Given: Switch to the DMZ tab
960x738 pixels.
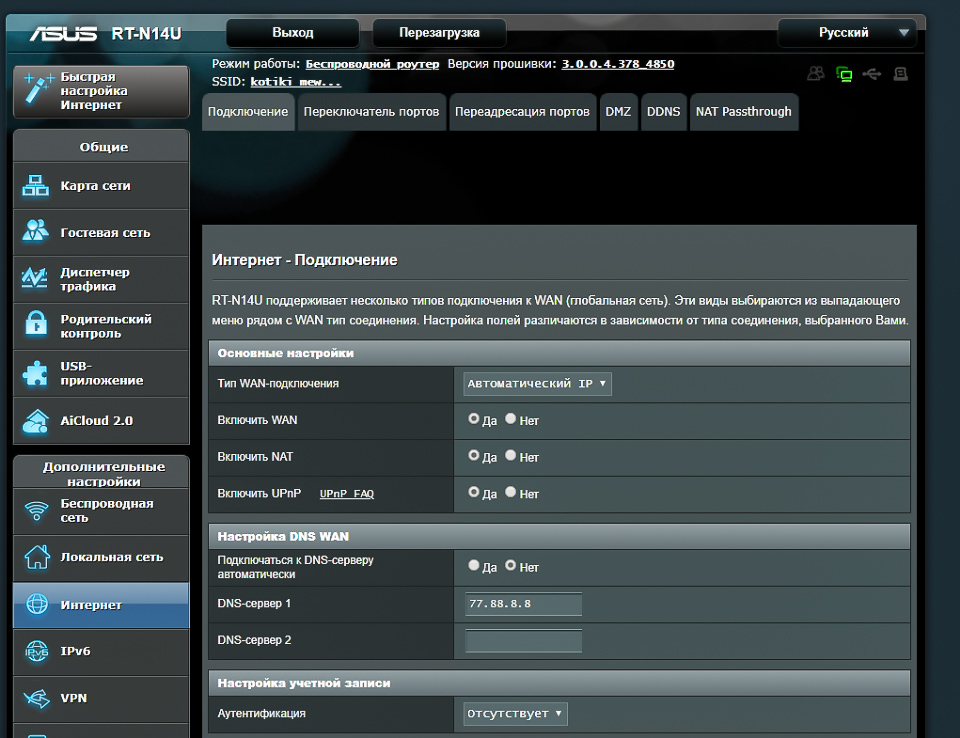Looking at the screenshot, I should point(618,112).
